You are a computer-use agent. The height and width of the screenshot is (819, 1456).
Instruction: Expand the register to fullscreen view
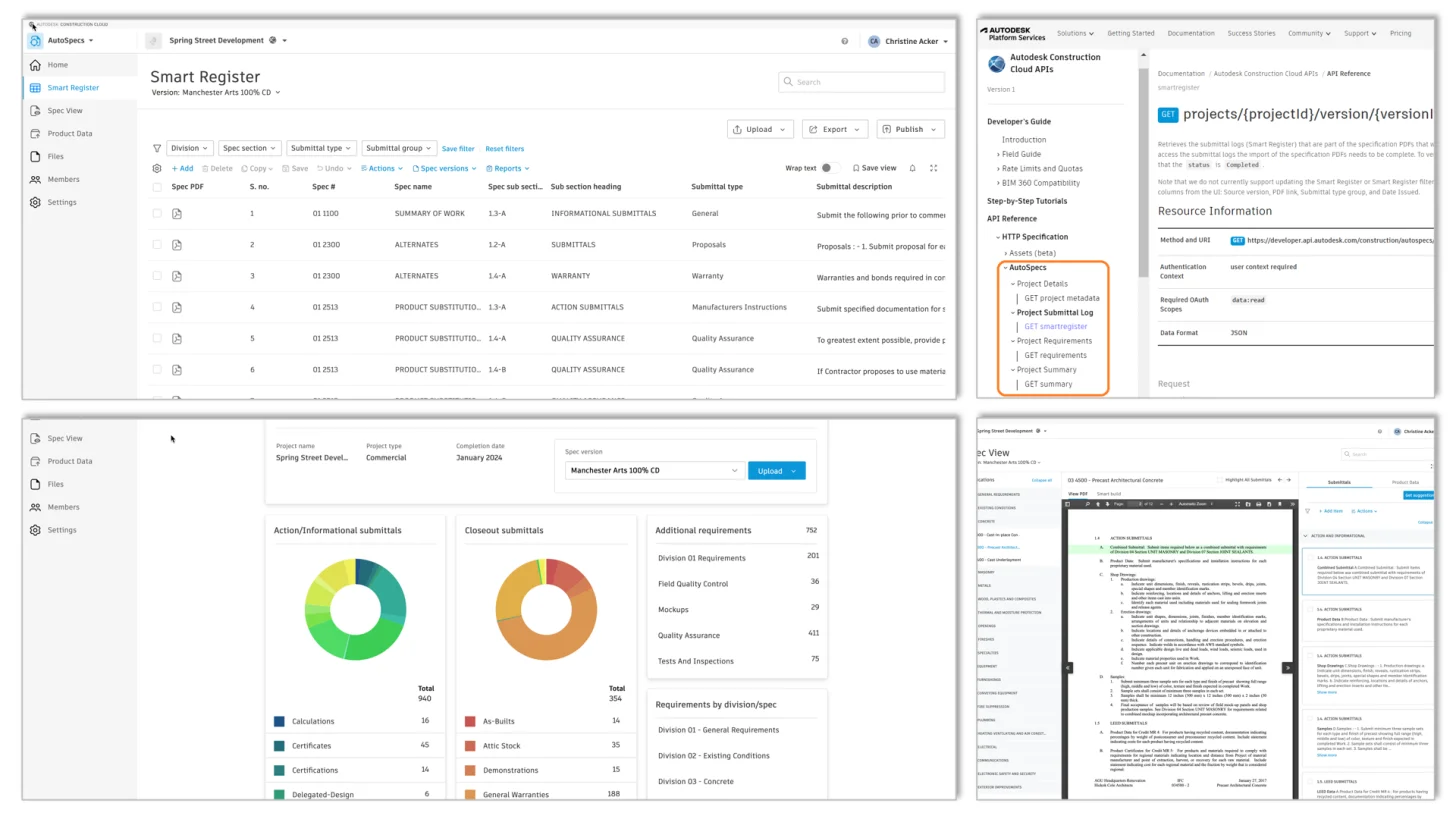[933, 168]
